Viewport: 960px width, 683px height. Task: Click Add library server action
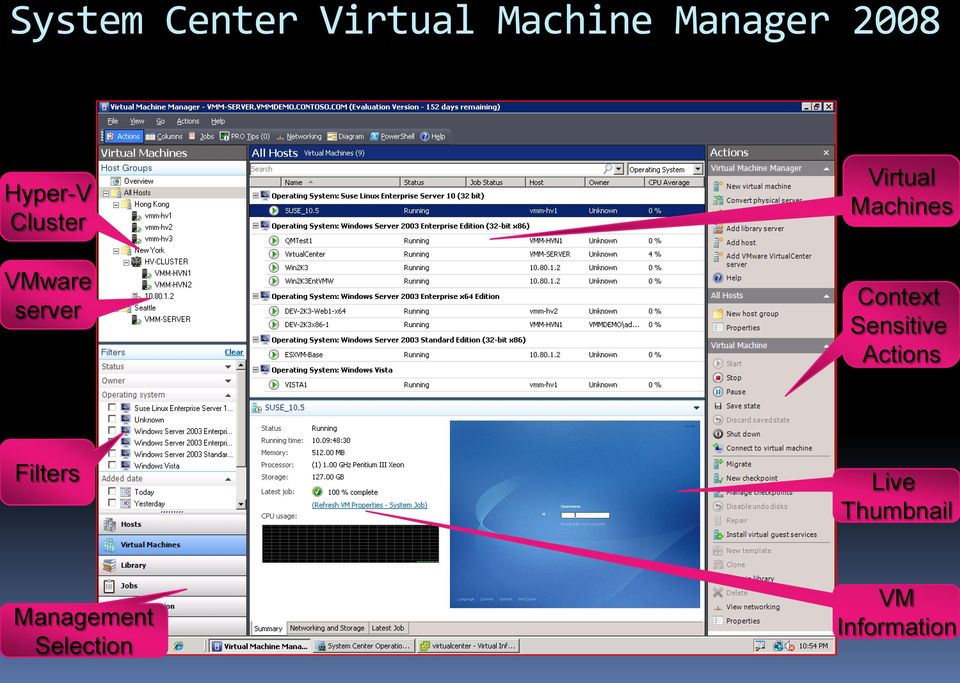point(749,228)
